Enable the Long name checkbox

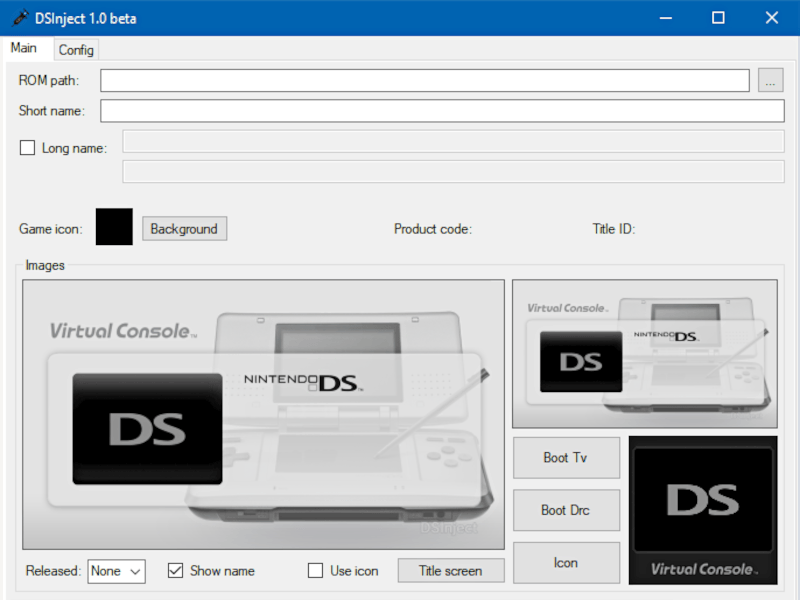25,147
